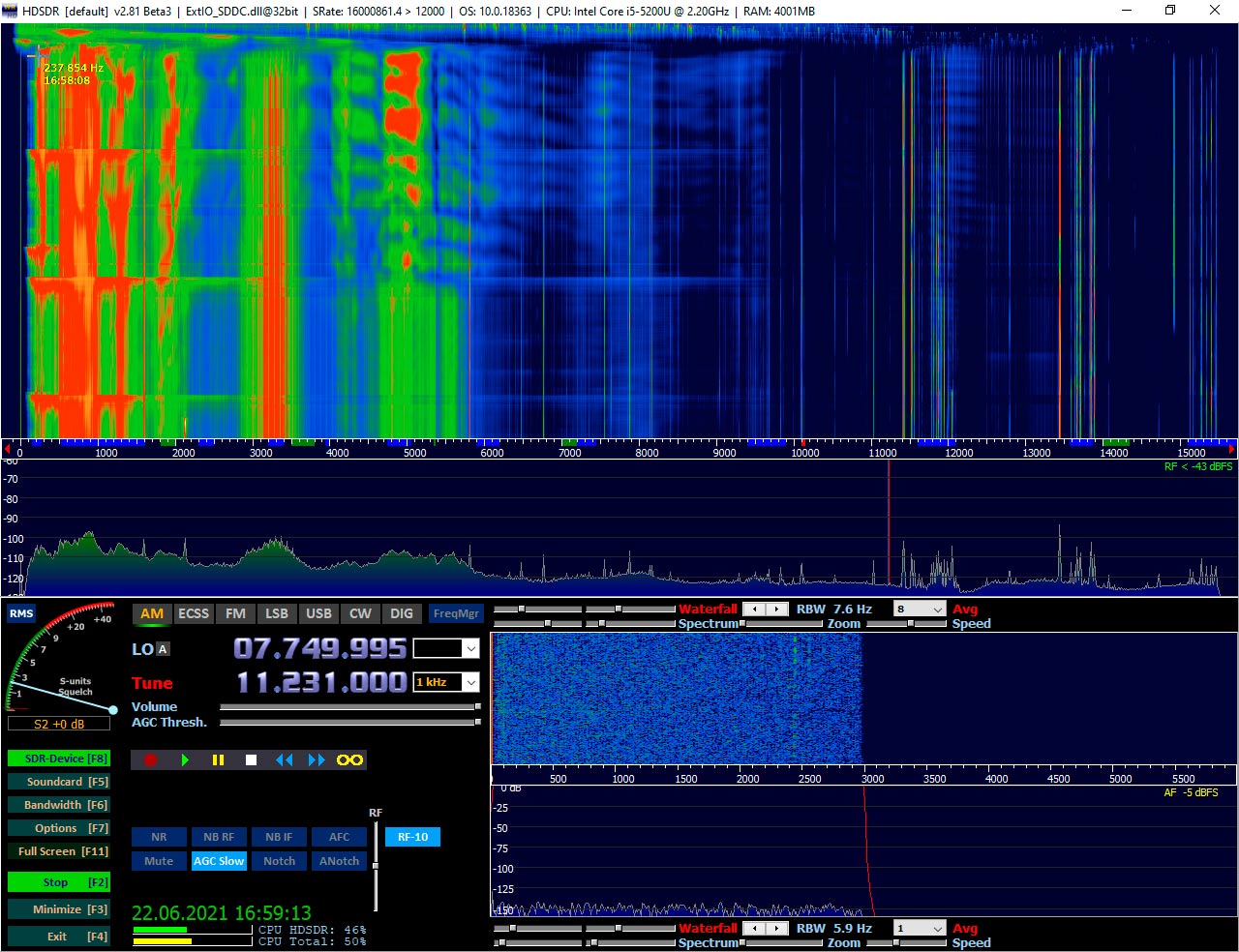Toggle the RF-10 attenuator button
The image size is (1239, 952).
click(x=412, y=837)
